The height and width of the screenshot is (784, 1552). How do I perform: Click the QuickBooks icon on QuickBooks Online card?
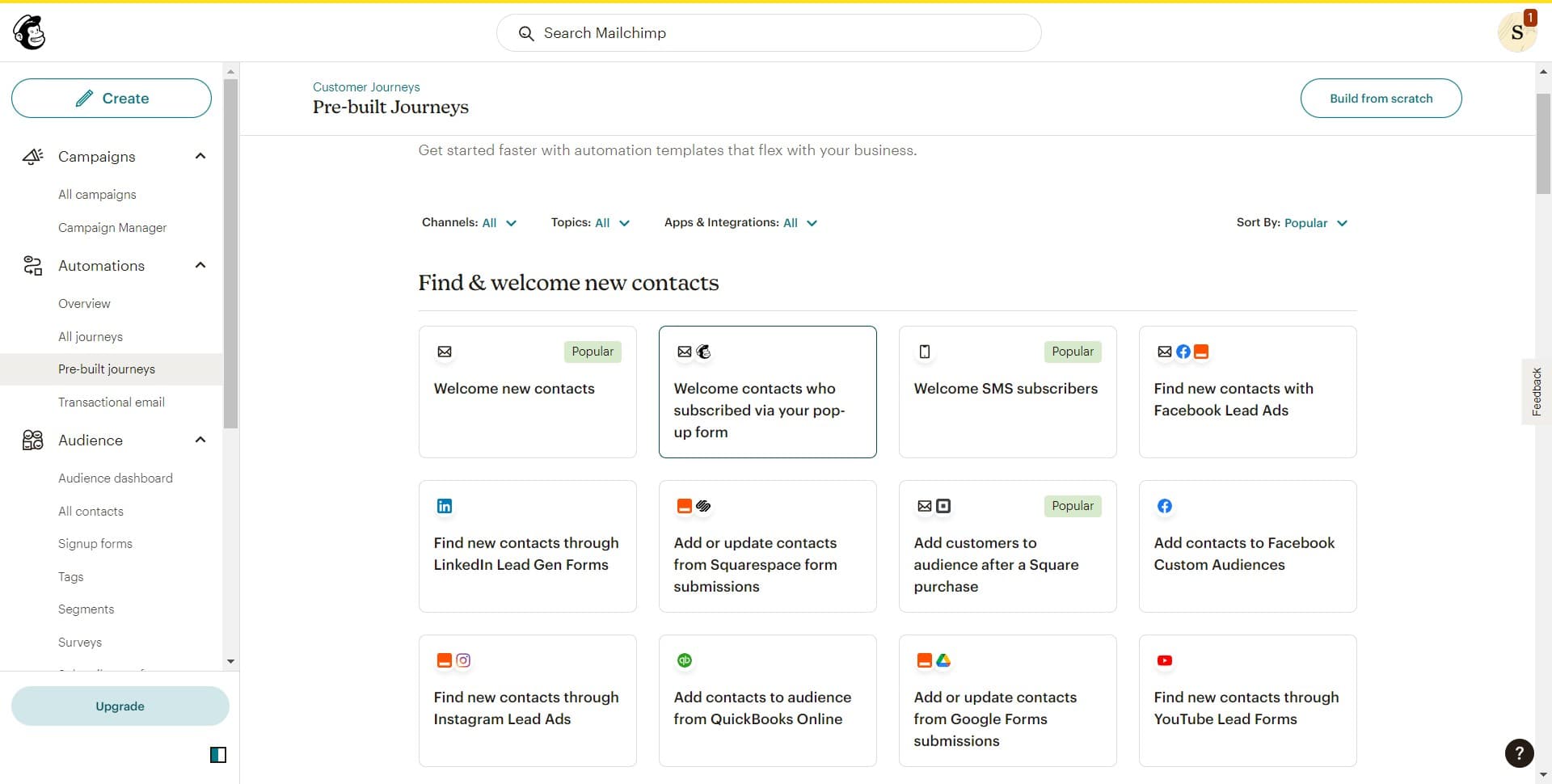coord(685,660)
